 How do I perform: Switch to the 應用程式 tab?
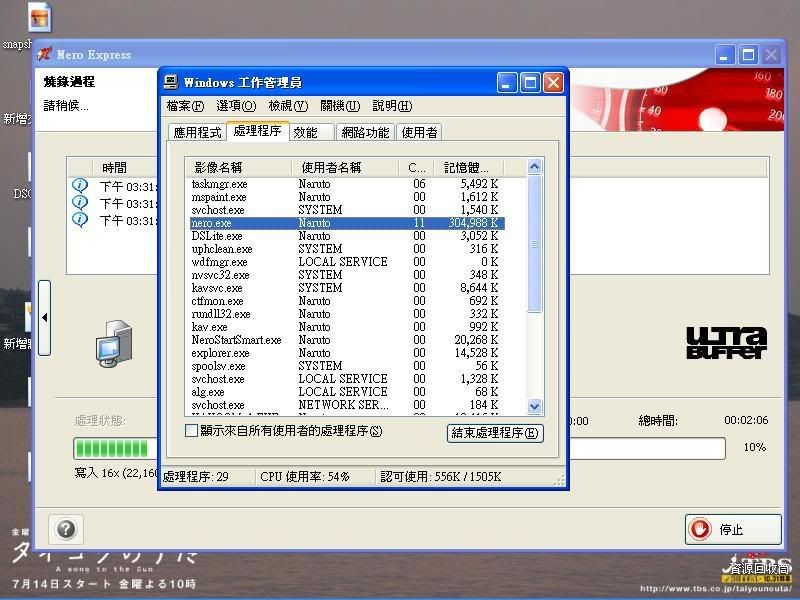[197, 133]
